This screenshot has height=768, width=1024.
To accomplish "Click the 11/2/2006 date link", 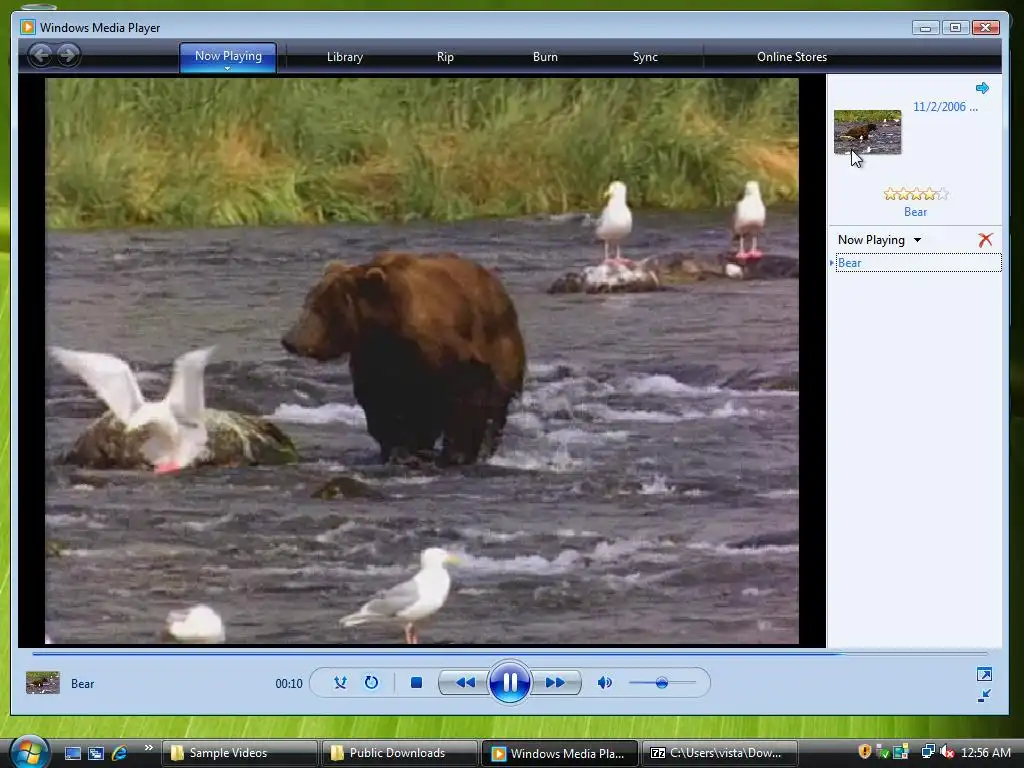I will (945, 107).
